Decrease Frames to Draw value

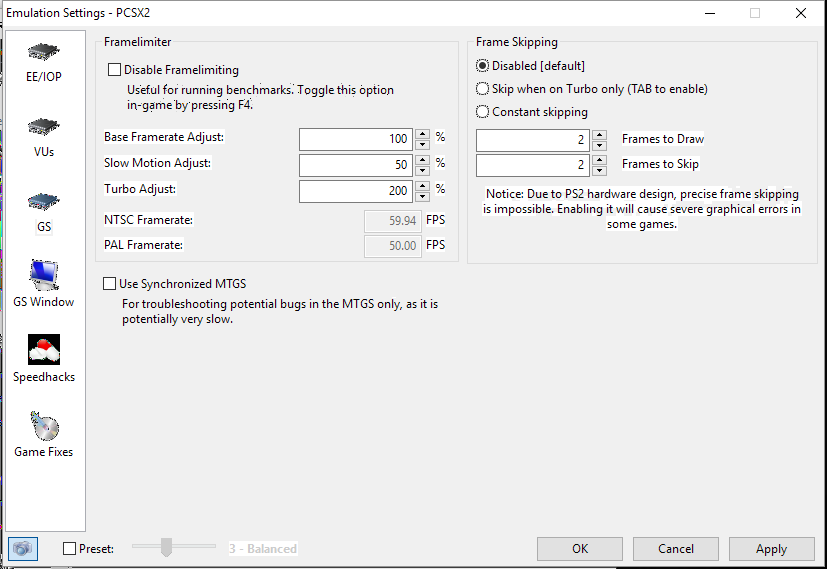pyautogui.click(x=600, y=146)
